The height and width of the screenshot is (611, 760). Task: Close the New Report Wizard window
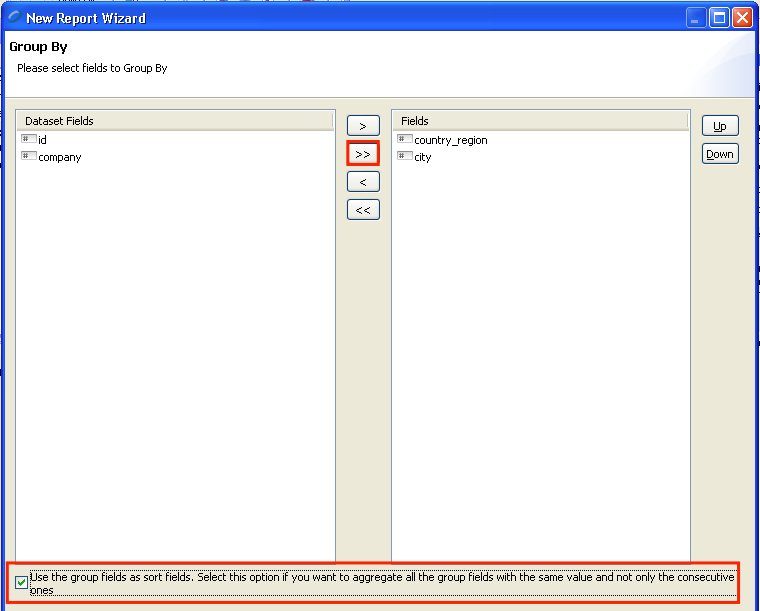pos(743,18)
